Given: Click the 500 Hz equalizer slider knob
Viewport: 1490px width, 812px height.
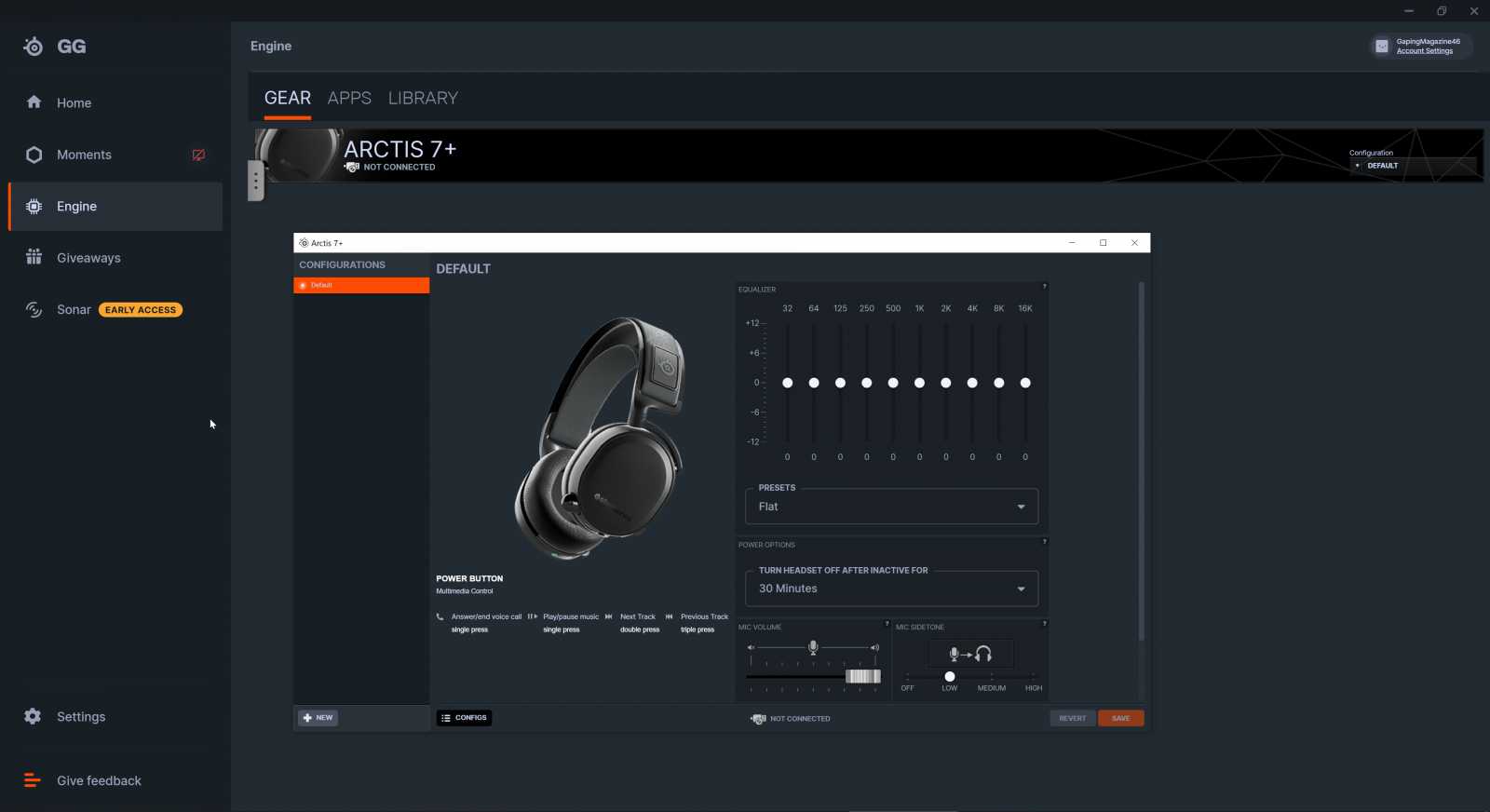Looking at the screenshot, I should click(893, 383).
